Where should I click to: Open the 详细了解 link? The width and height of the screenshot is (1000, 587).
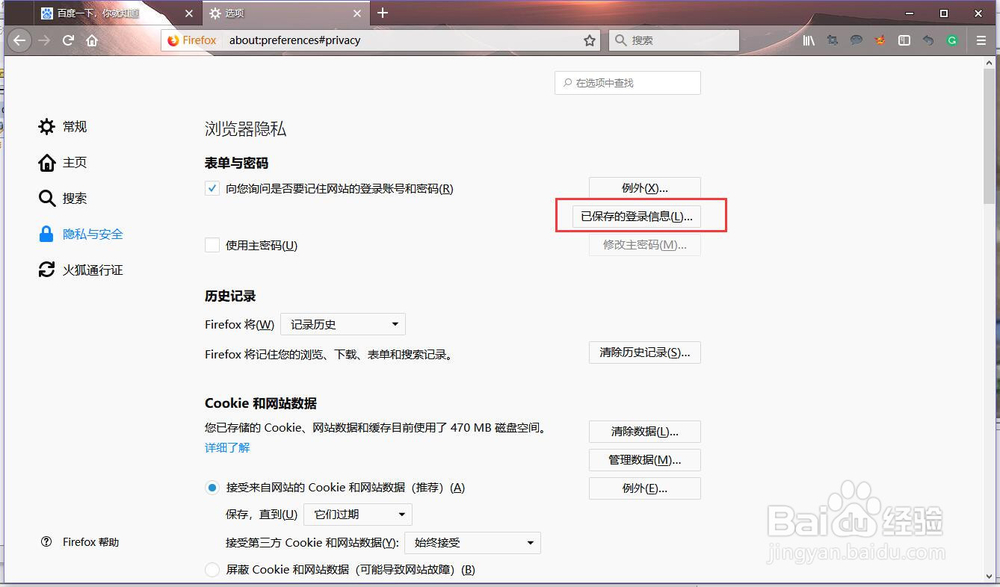click(x=227, y=447)
